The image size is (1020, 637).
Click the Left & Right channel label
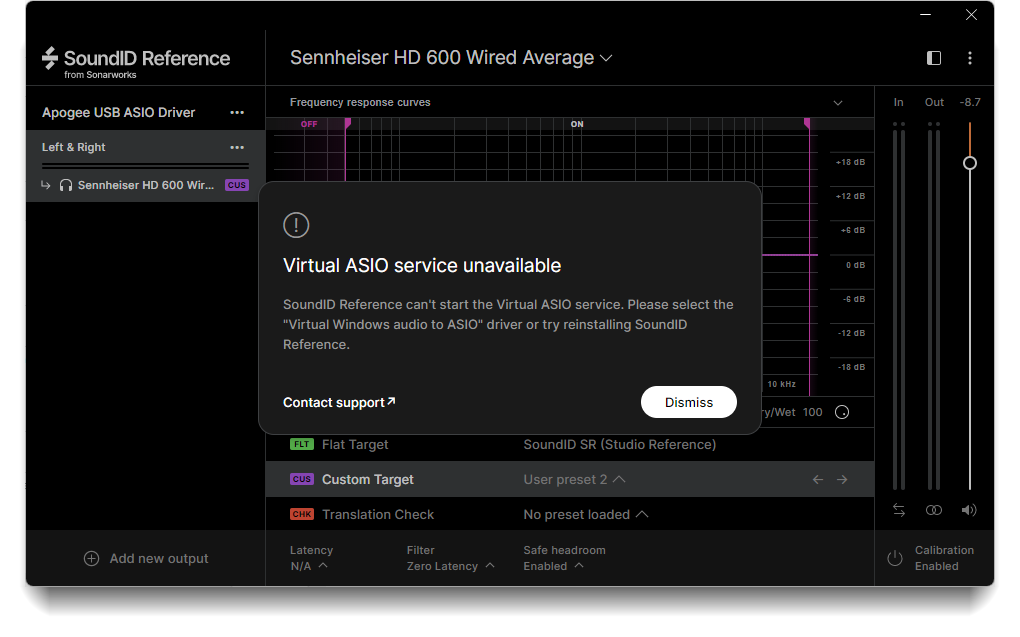pos(74,148)
